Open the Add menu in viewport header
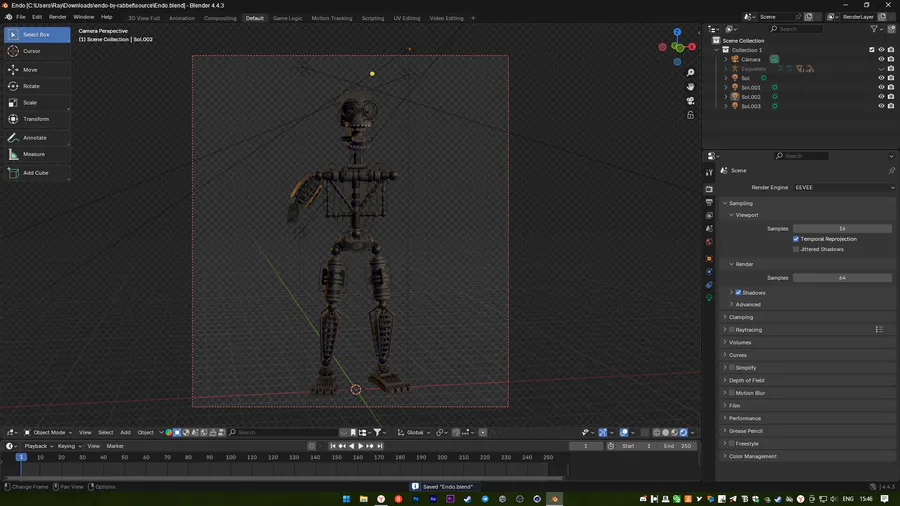Viewport: 900px width, 506px height. tap(125, 433)
